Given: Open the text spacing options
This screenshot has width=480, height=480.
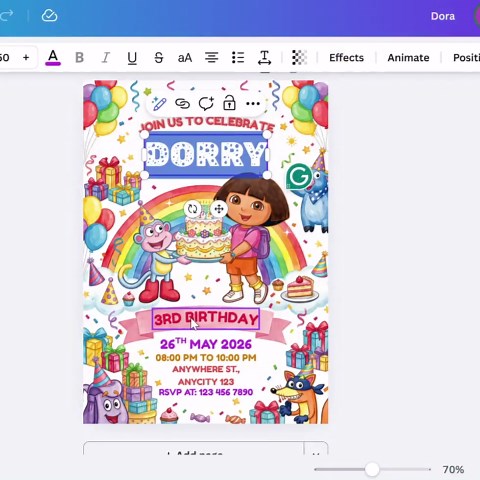Looking at the screenshot, I should pos(264,58).
